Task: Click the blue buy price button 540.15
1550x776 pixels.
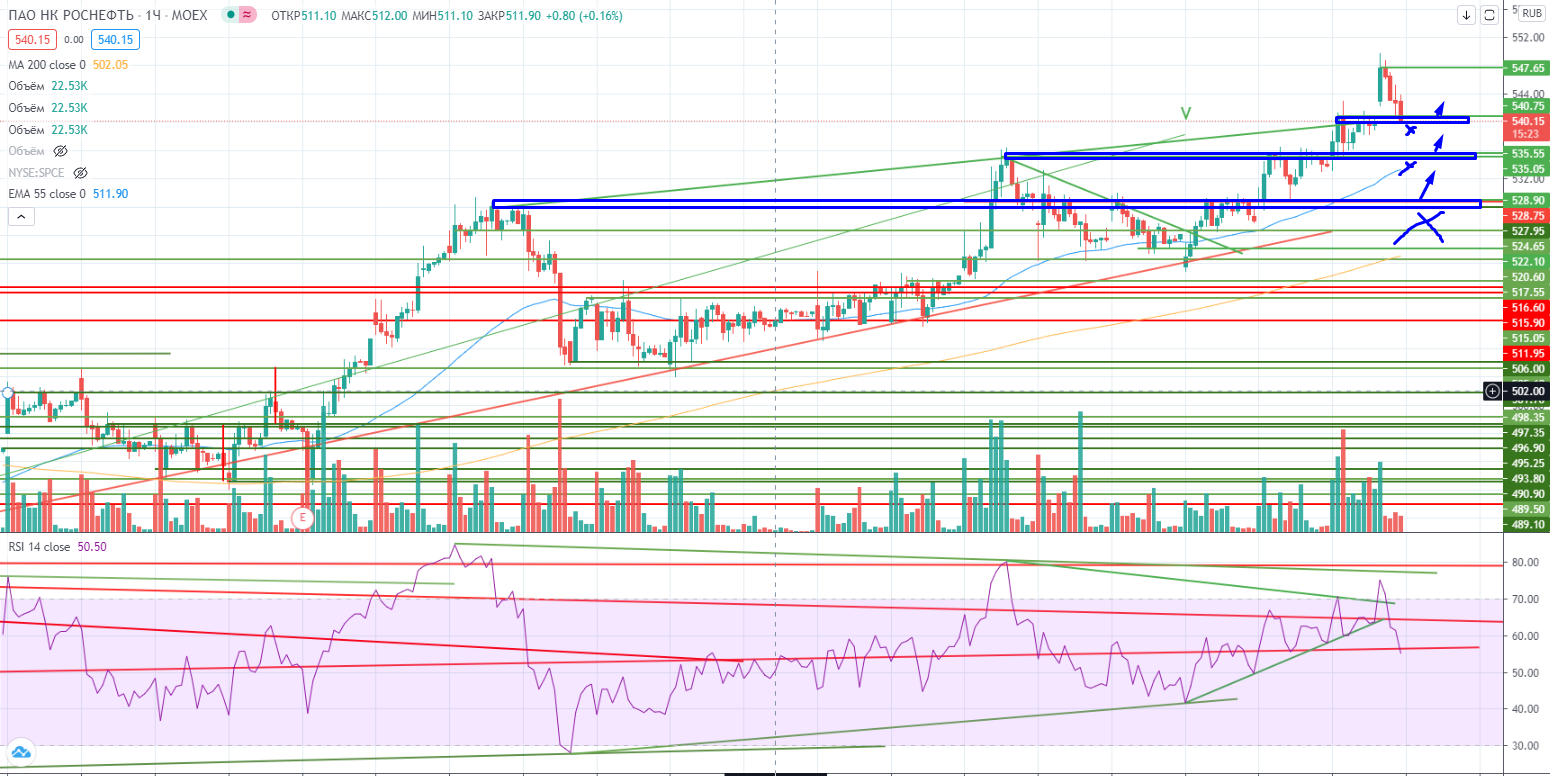Action: [114, 40]
